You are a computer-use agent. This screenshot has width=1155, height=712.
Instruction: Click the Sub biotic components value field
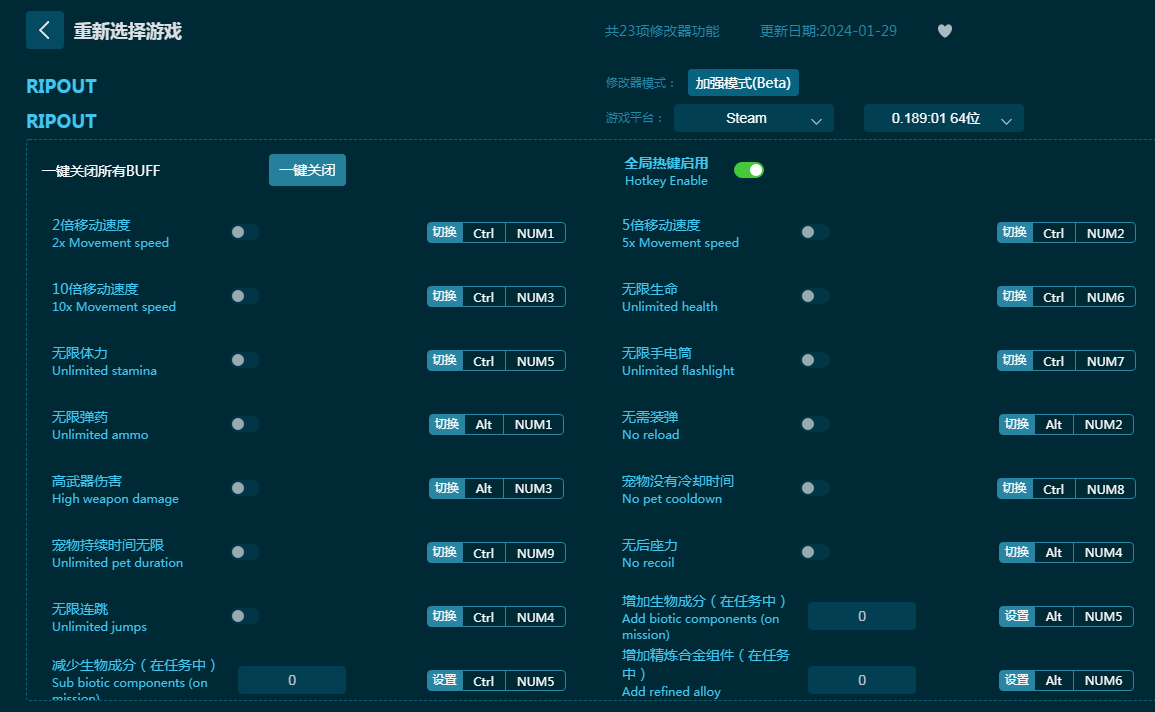pyautogui.click(x=291, y=680)
